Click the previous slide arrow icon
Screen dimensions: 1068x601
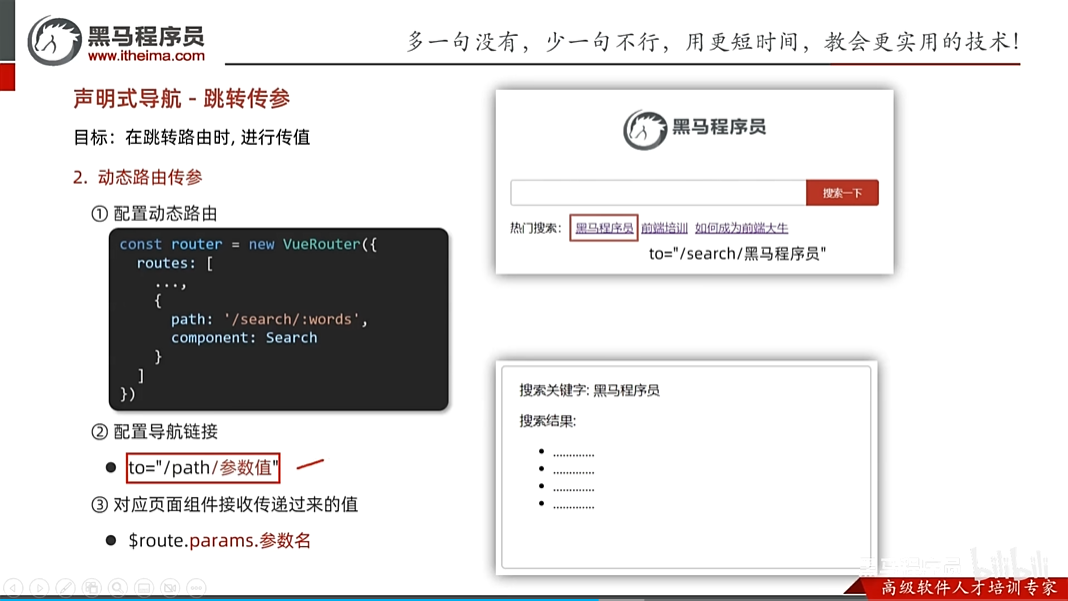point(13,588)
